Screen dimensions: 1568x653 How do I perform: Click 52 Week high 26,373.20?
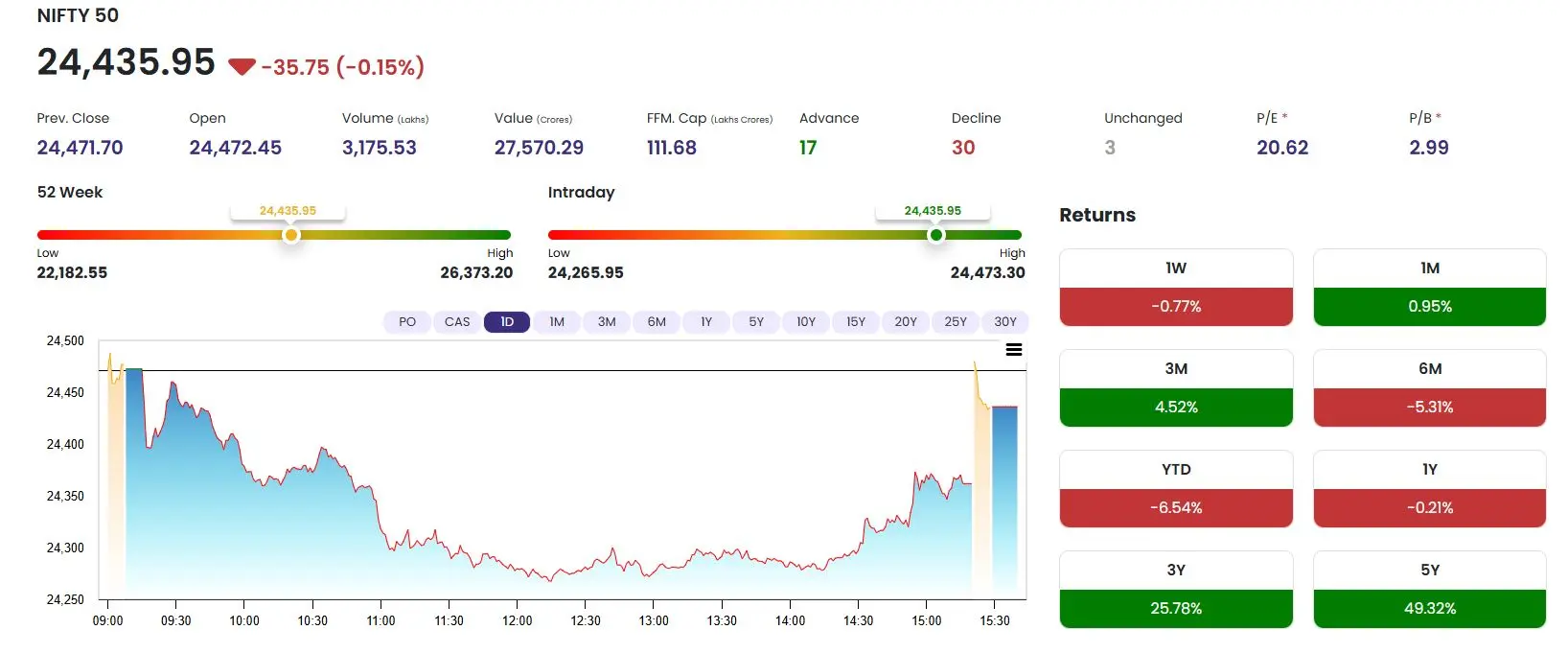pyautogui.click(x=476, y=272)
